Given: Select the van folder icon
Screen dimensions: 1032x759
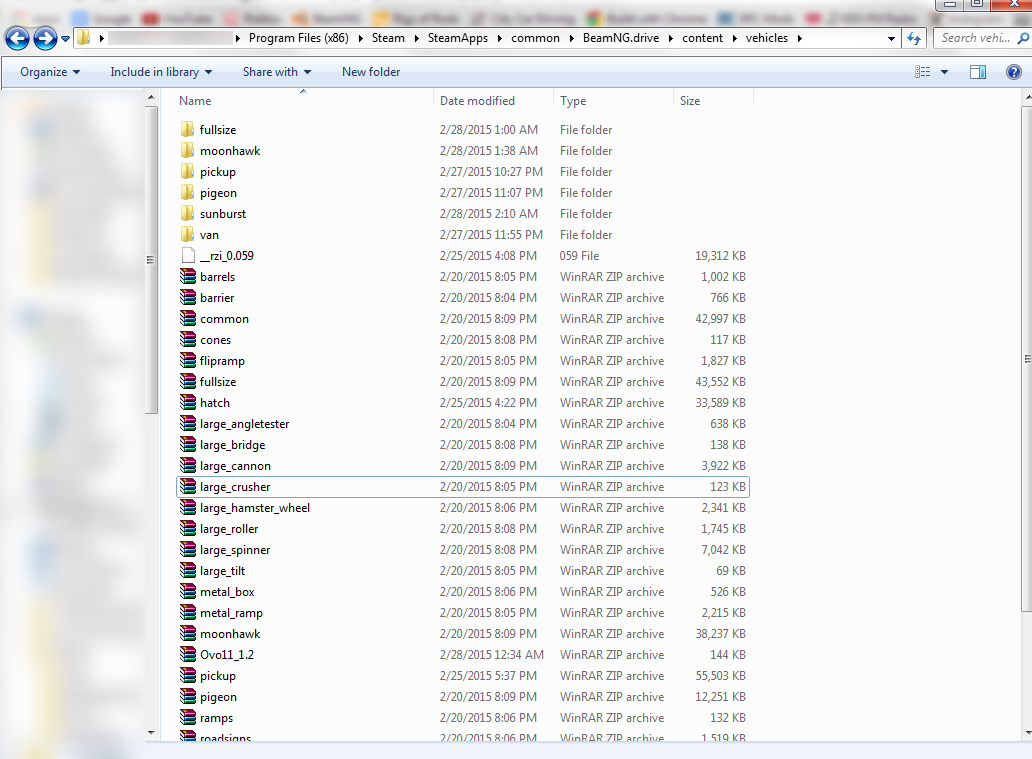Looking at the screenshot, I should tap(188, 234).
